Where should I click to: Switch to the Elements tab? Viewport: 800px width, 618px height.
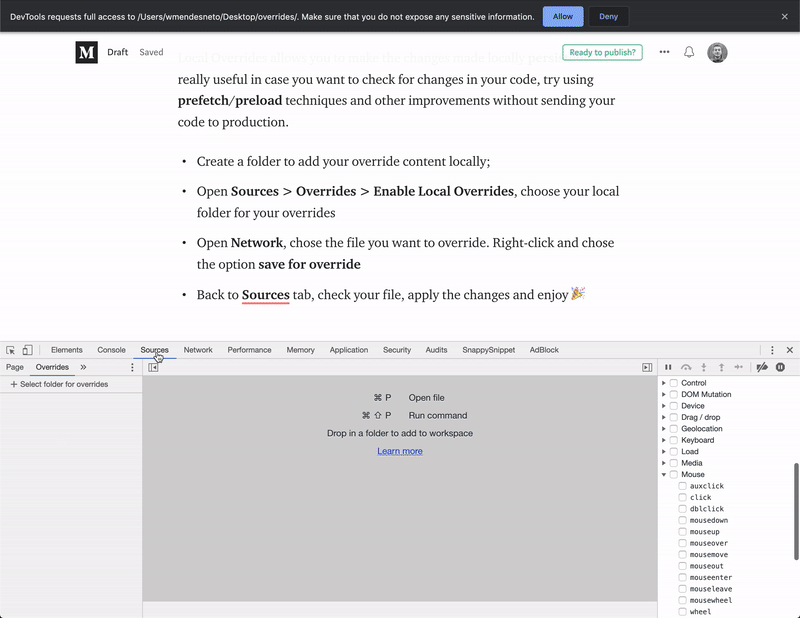67,350
